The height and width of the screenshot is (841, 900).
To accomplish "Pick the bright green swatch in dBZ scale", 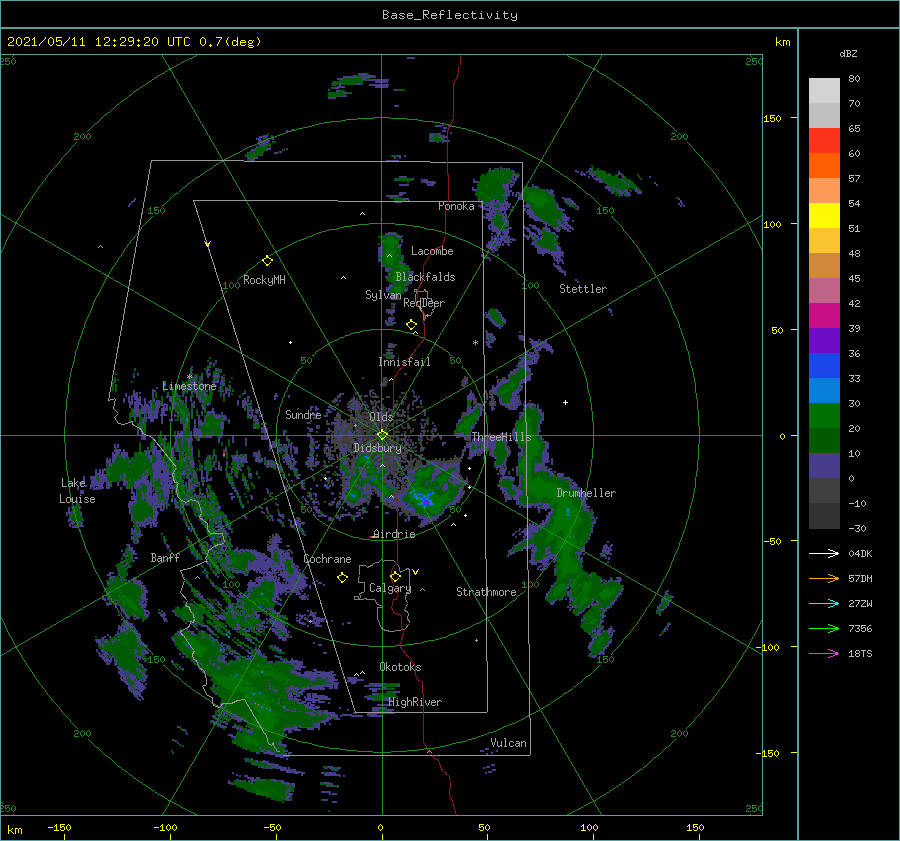I will [824, 415].
